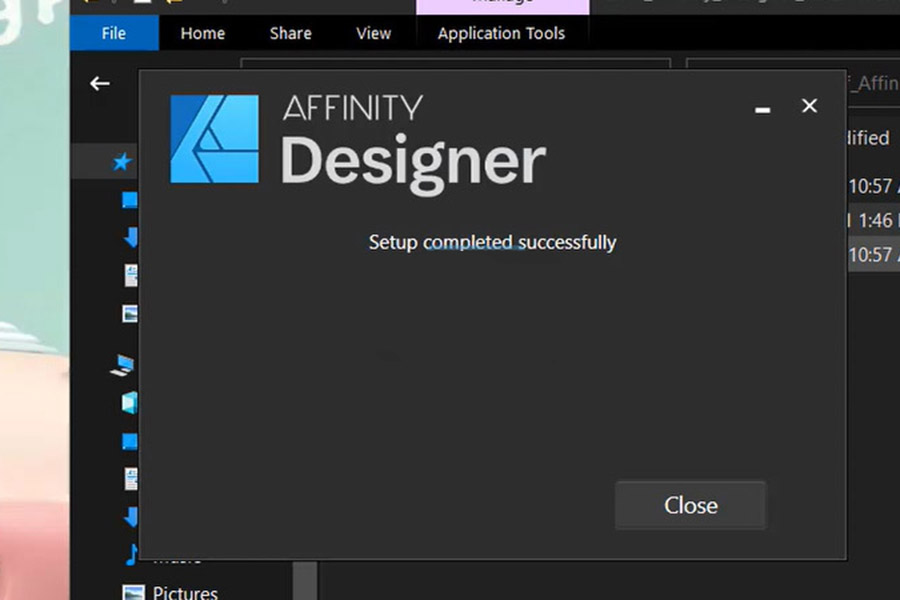Open the File tab in File Explorer

pyautogui.click(x=114, y=33)
